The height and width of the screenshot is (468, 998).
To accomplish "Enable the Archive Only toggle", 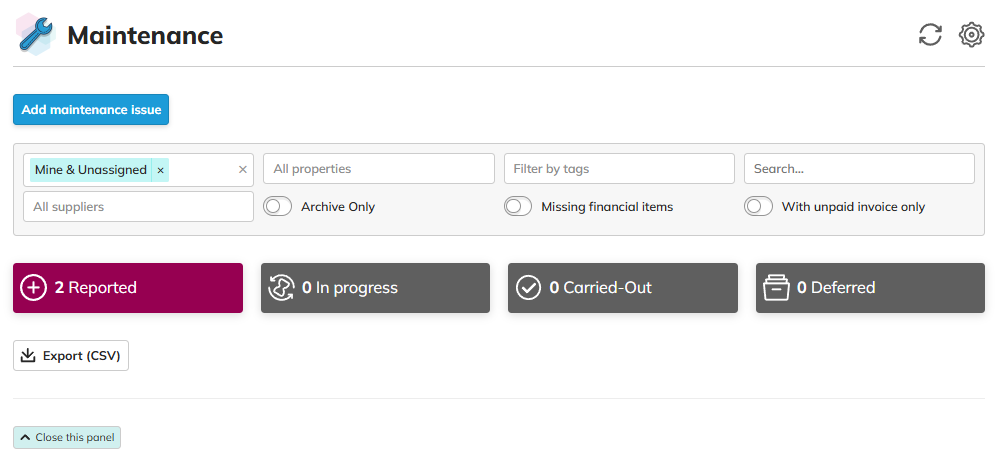I will pos(277,207).
